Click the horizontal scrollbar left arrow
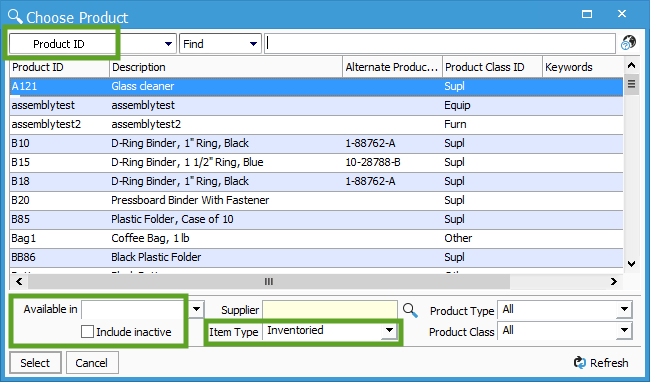 point(19,282)
